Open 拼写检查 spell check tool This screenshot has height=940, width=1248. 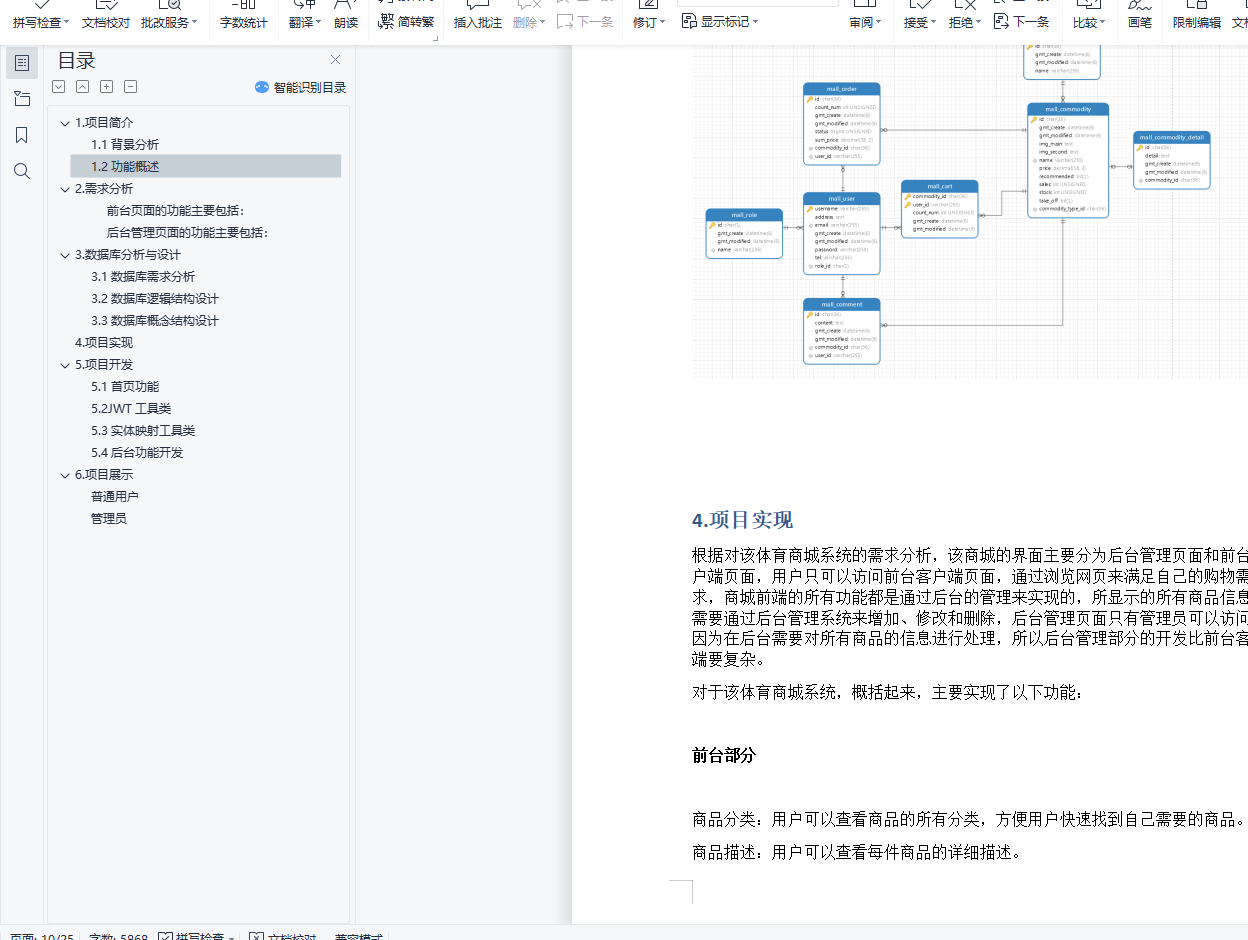pyautogui.click(x=36, y=22)
